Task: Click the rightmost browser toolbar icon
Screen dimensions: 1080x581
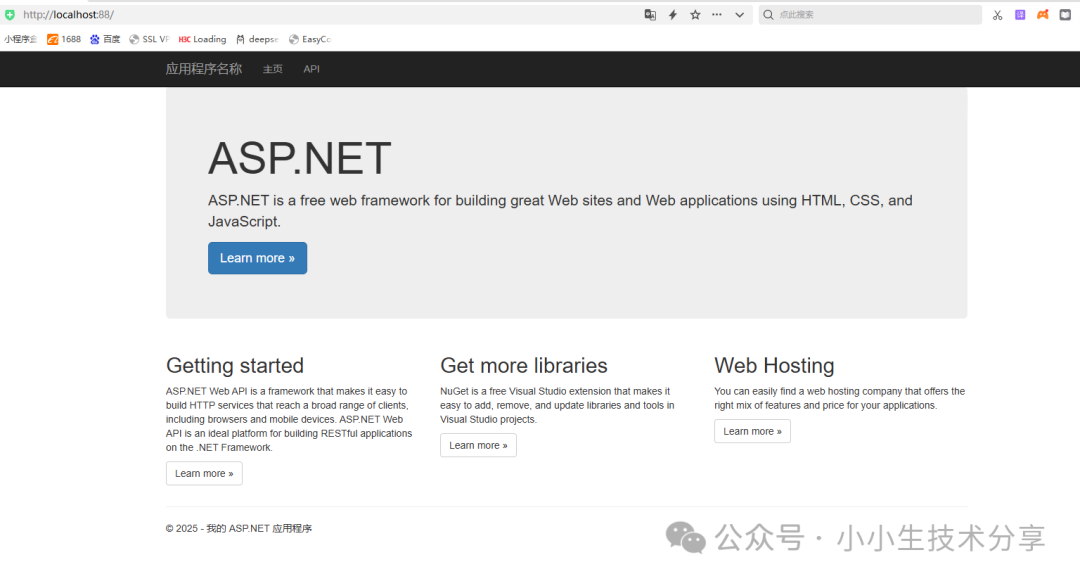Action: [1065, 15]
